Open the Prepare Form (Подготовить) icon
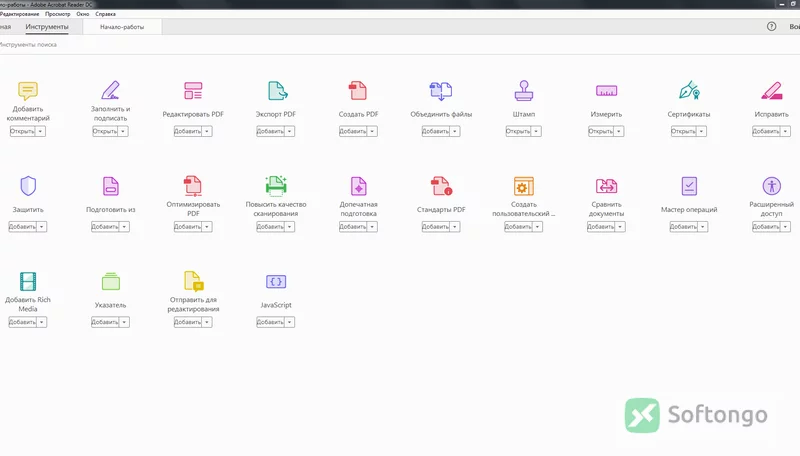This screenshot has height=456, width=800. coord(110,186)
